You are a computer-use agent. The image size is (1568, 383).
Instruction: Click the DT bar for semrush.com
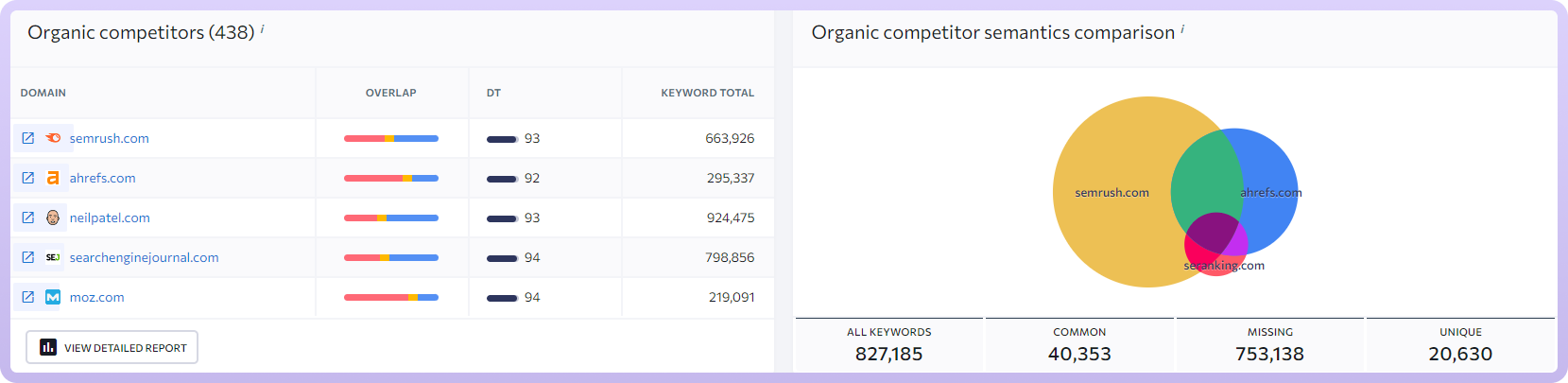[502, 139]
